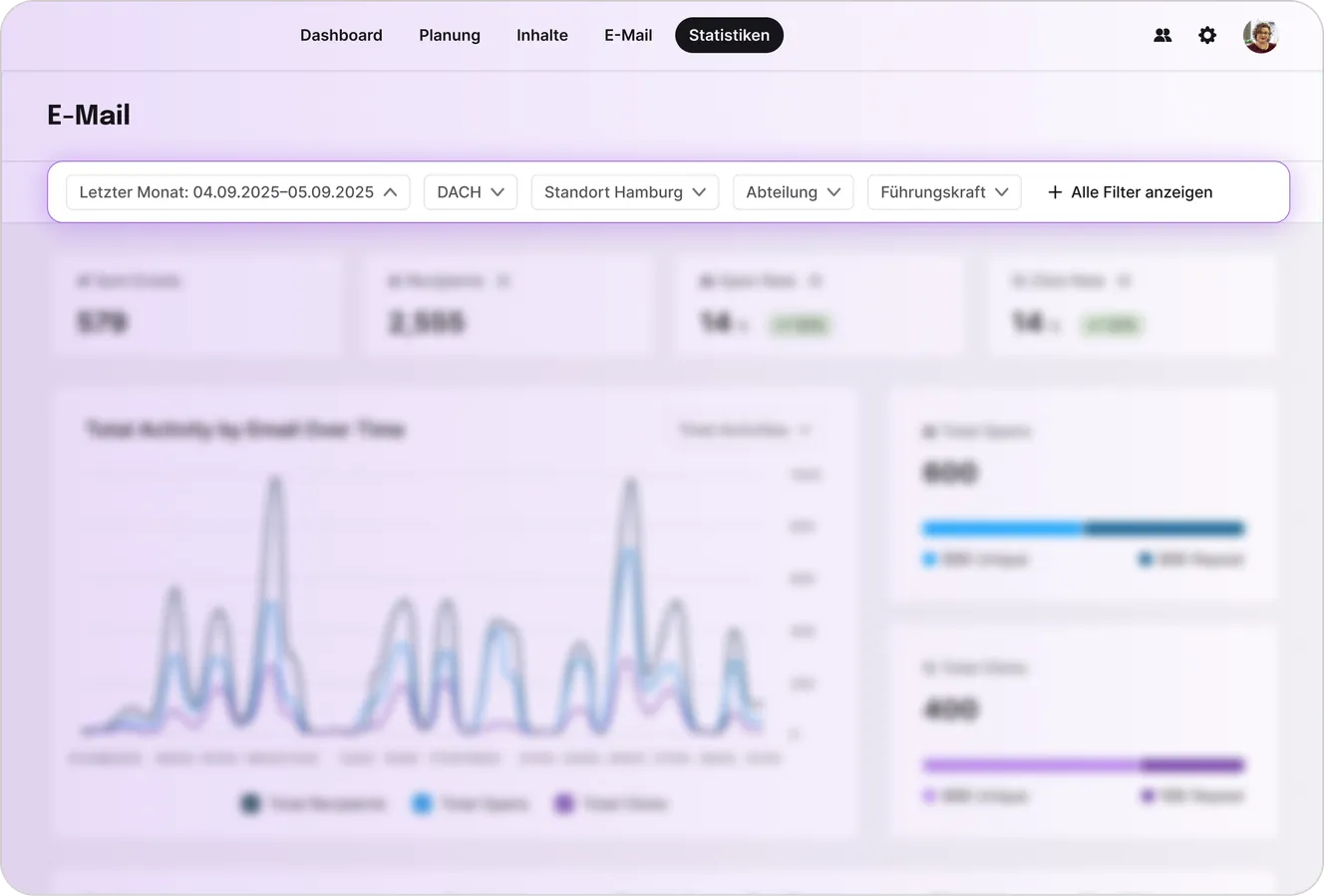Collapse the Letzter Monat date range filter
Image resolution: width=1324 pixels, height=896 pixels.
tap(238, 192)
